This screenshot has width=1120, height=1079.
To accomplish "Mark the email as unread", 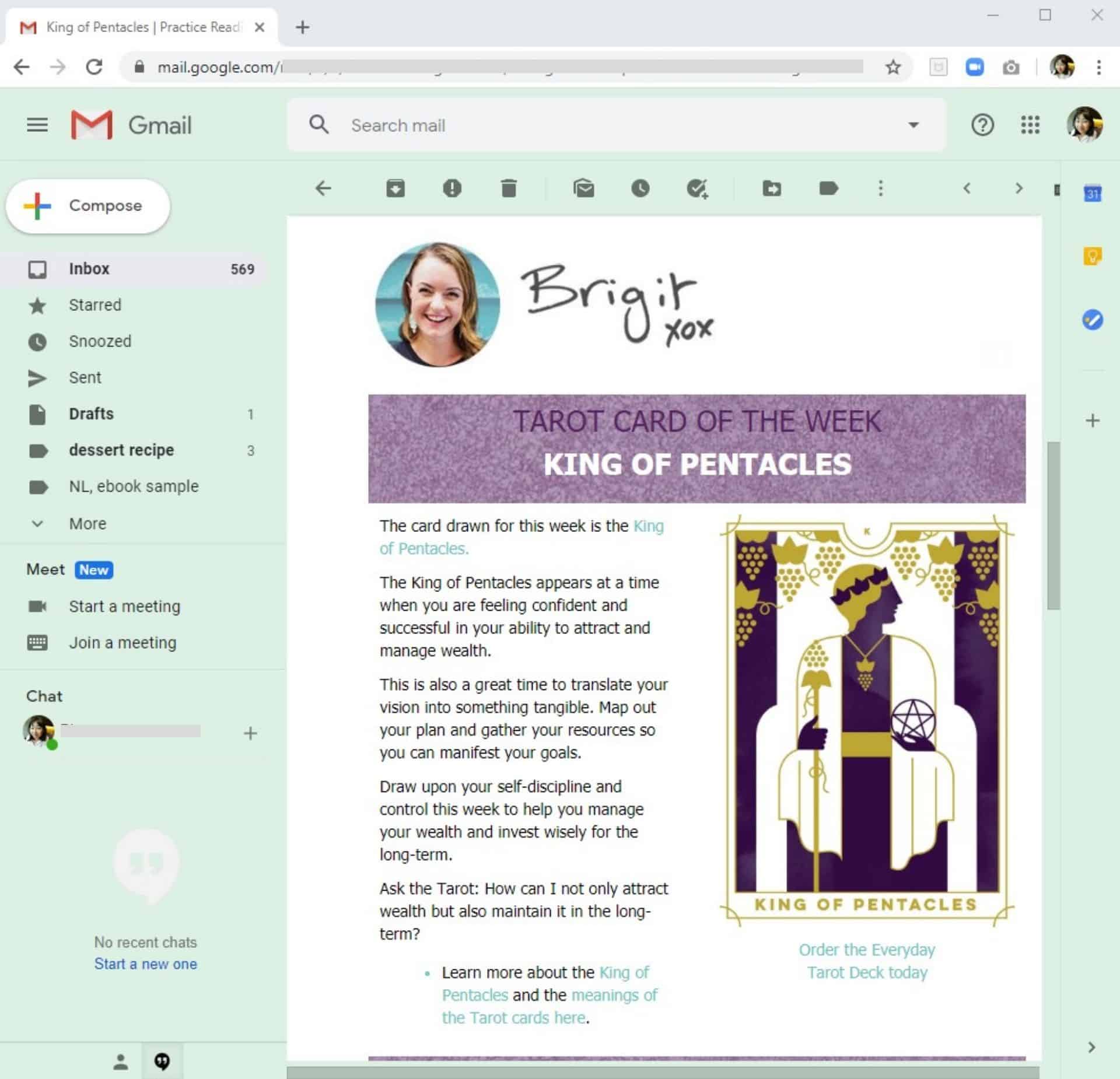I will (584, 188).
